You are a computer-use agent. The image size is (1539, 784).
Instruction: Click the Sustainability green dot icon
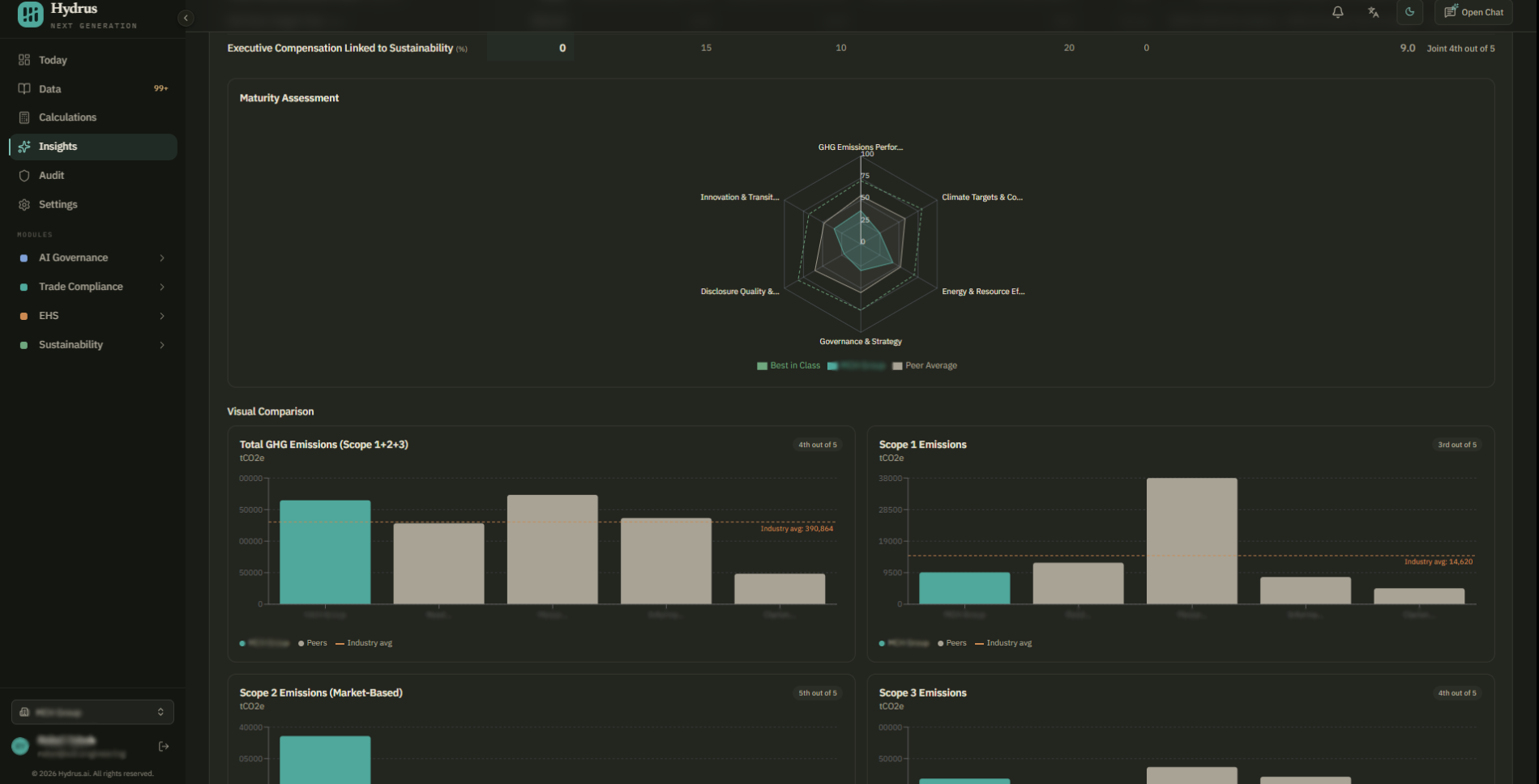tap(24, 346)
